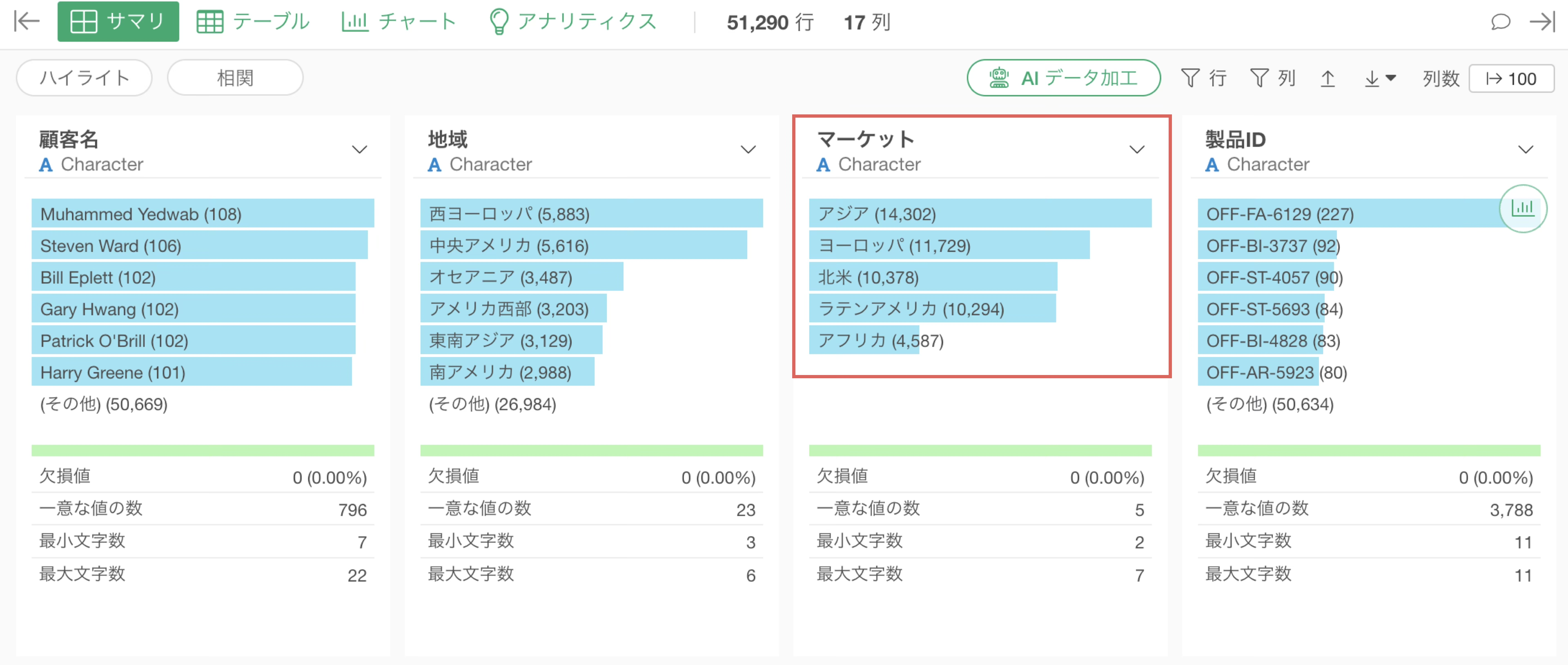The width and height of the screenshot is (1568, 665).
Task: Click the upload arrow icon
Action: [x=1327, y=78]
